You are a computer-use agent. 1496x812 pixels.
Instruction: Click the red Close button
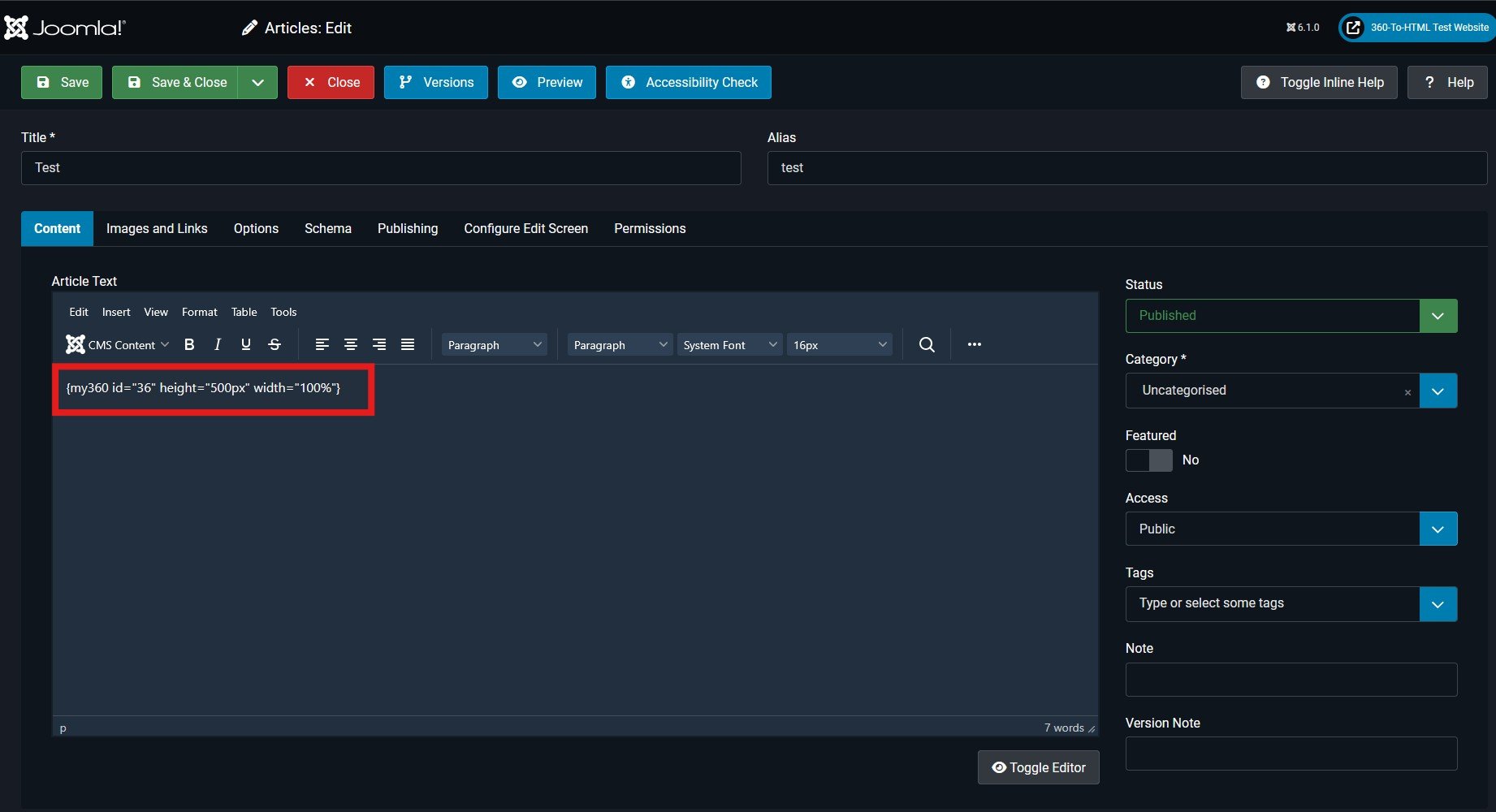pyautogui.click(x=331, y=82)
